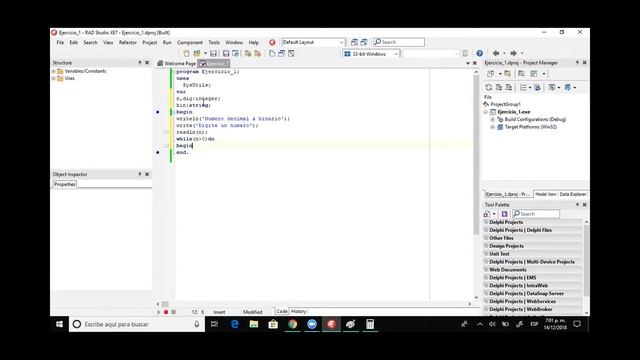The image size is (640, 360).
Task: Click the View Unit toolbar icon
Action: 272,53
